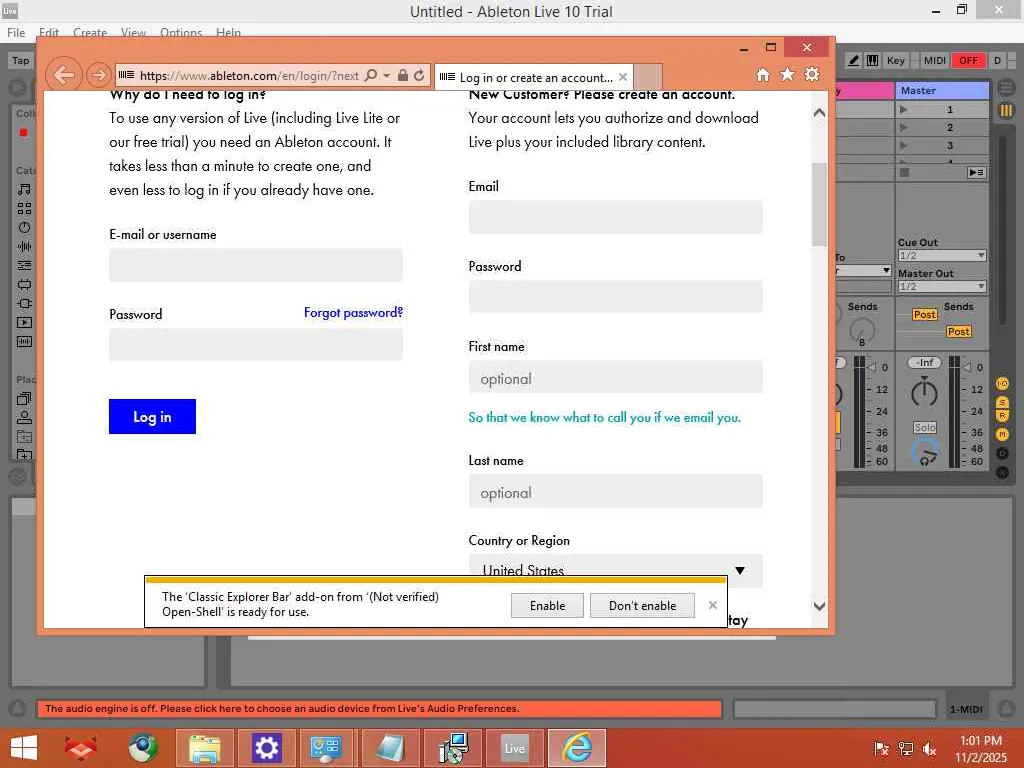
Task: Open User Library in browser Places
Action: point(24,417)
